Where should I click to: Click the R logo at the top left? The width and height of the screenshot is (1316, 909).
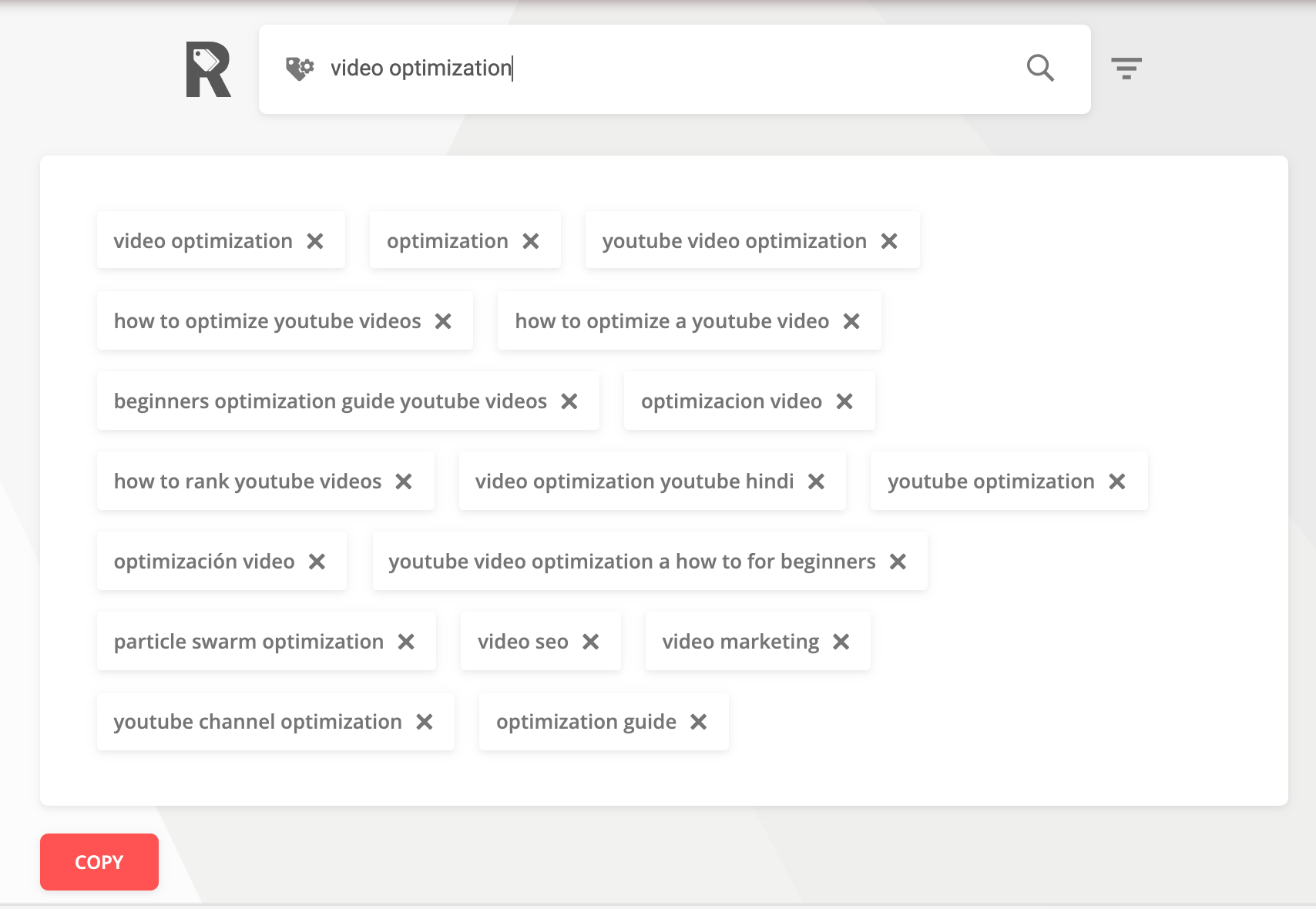coord(209,68)
